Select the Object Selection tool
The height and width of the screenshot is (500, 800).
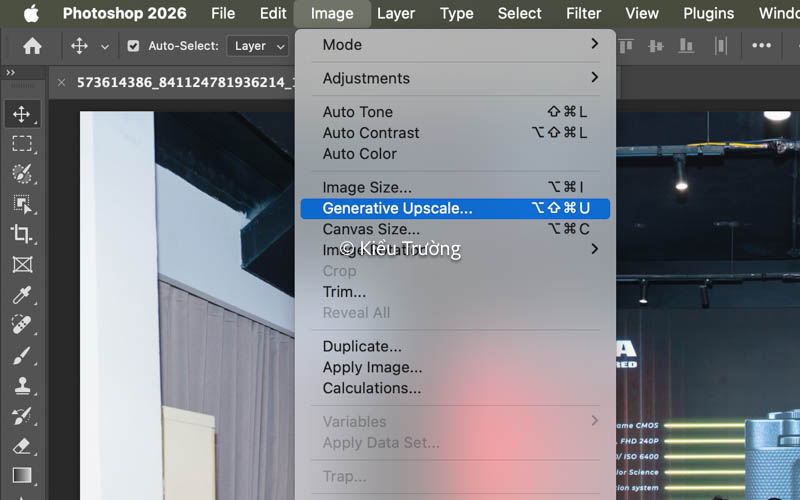click(21, 204)
